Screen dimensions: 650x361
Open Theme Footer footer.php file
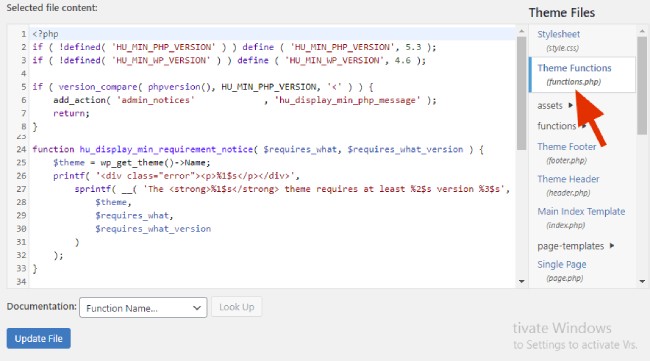point(567,153)
